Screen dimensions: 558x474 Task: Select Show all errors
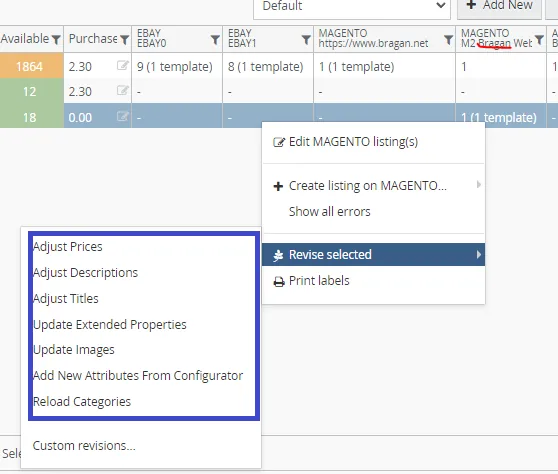(x=330, y=211)
